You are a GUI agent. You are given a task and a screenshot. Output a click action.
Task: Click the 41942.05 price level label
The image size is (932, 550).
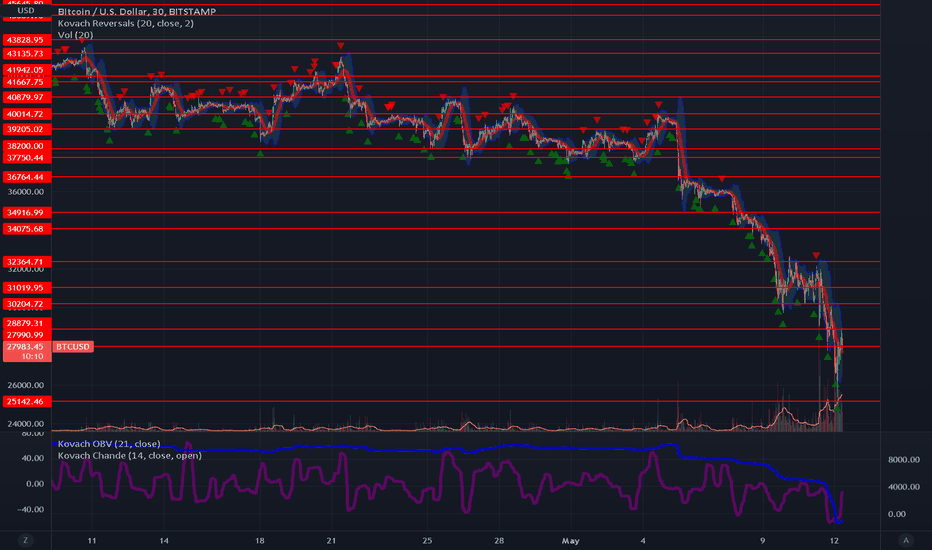point(27,70)
